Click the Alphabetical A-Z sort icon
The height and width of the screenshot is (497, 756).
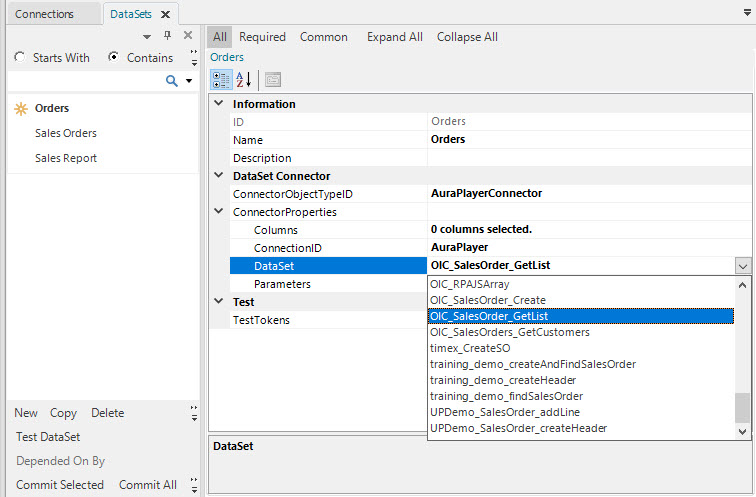click(x=243, y=80)
